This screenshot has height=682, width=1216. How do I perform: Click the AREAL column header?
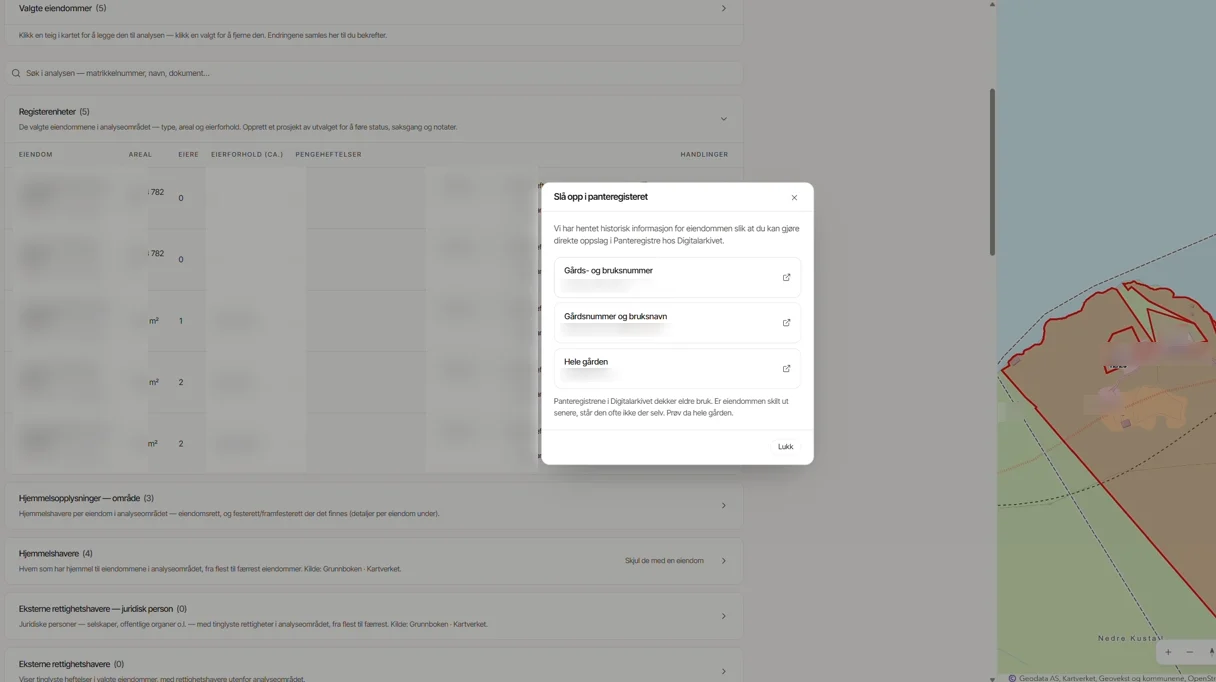(140, 155)
